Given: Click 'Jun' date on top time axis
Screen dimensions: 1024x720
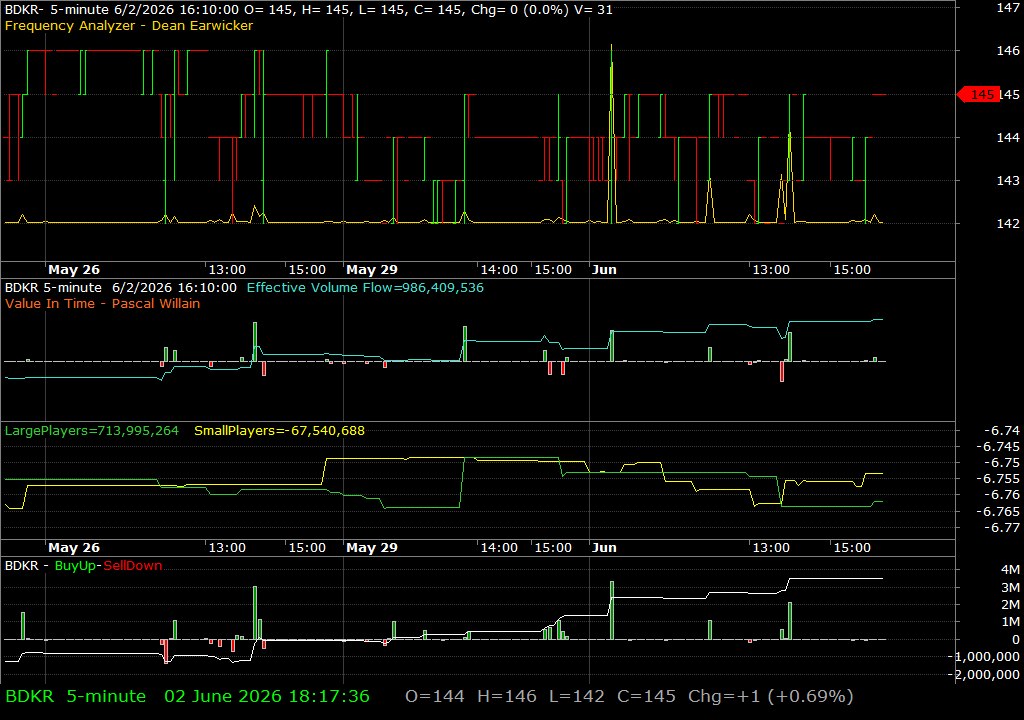Looking at the screenshot, I should pyautogui.click(x=604, y=270).
